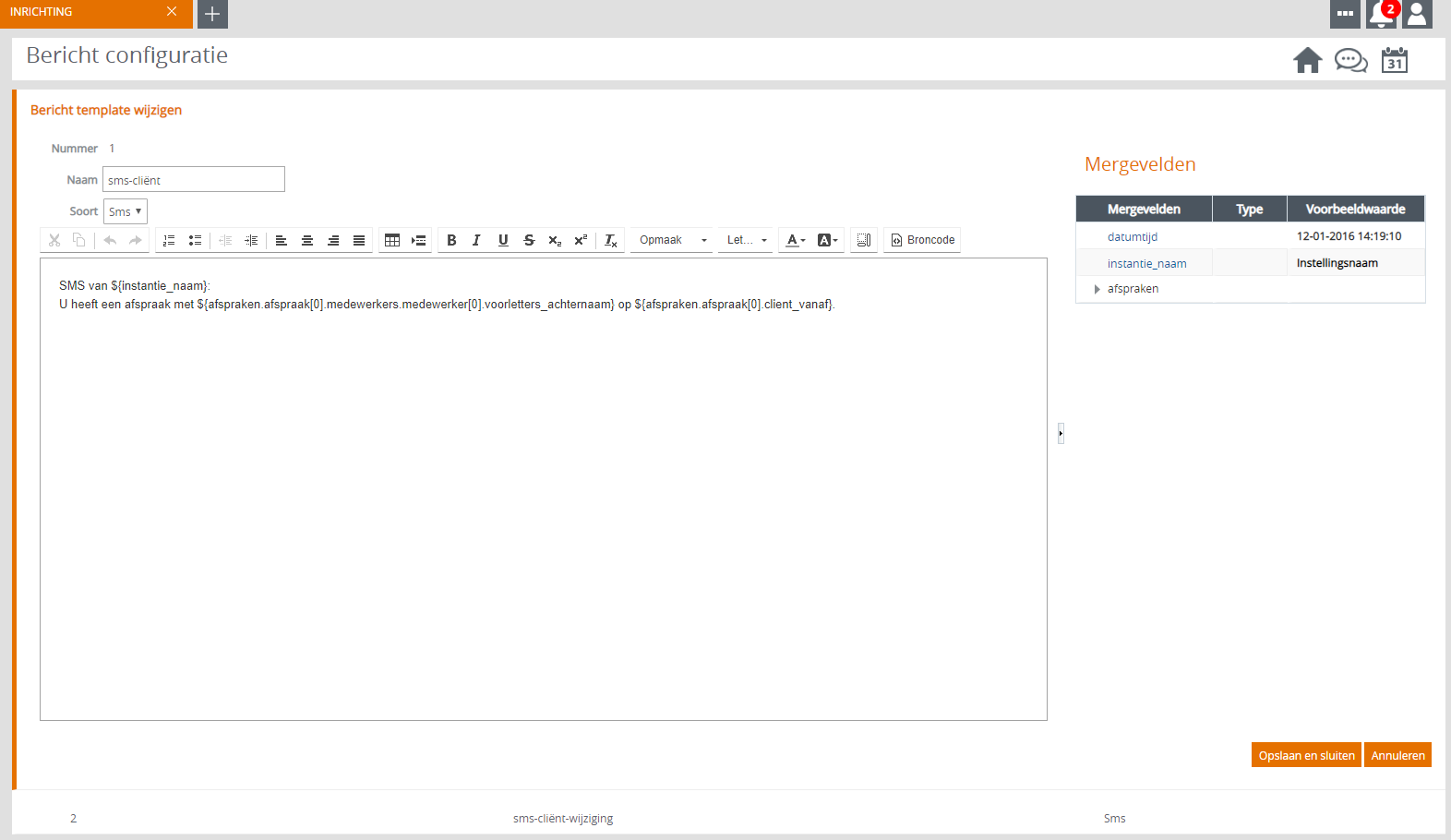Click the Broncode source button
Image resolution: width=1451 pixels, height=840 pixels.
(x=922, y=240)
